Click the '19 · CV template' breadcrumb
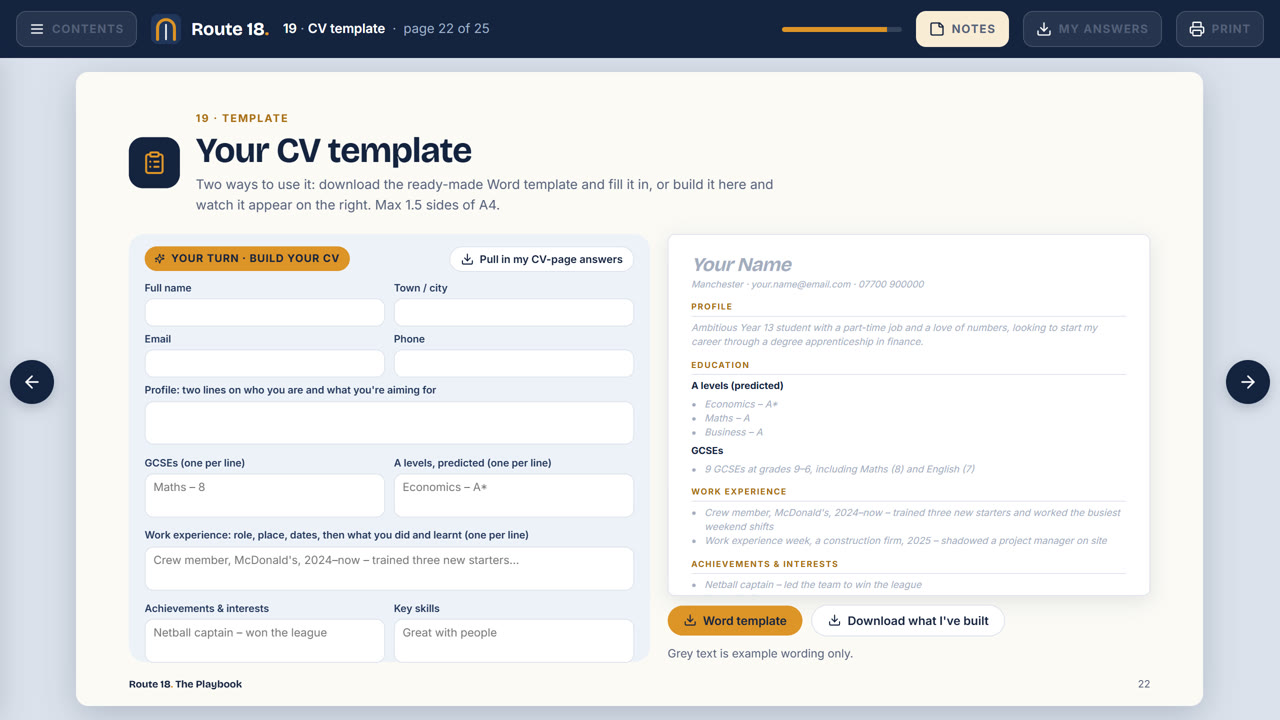This screenshot has height=720, width=1280. point(334,28)
